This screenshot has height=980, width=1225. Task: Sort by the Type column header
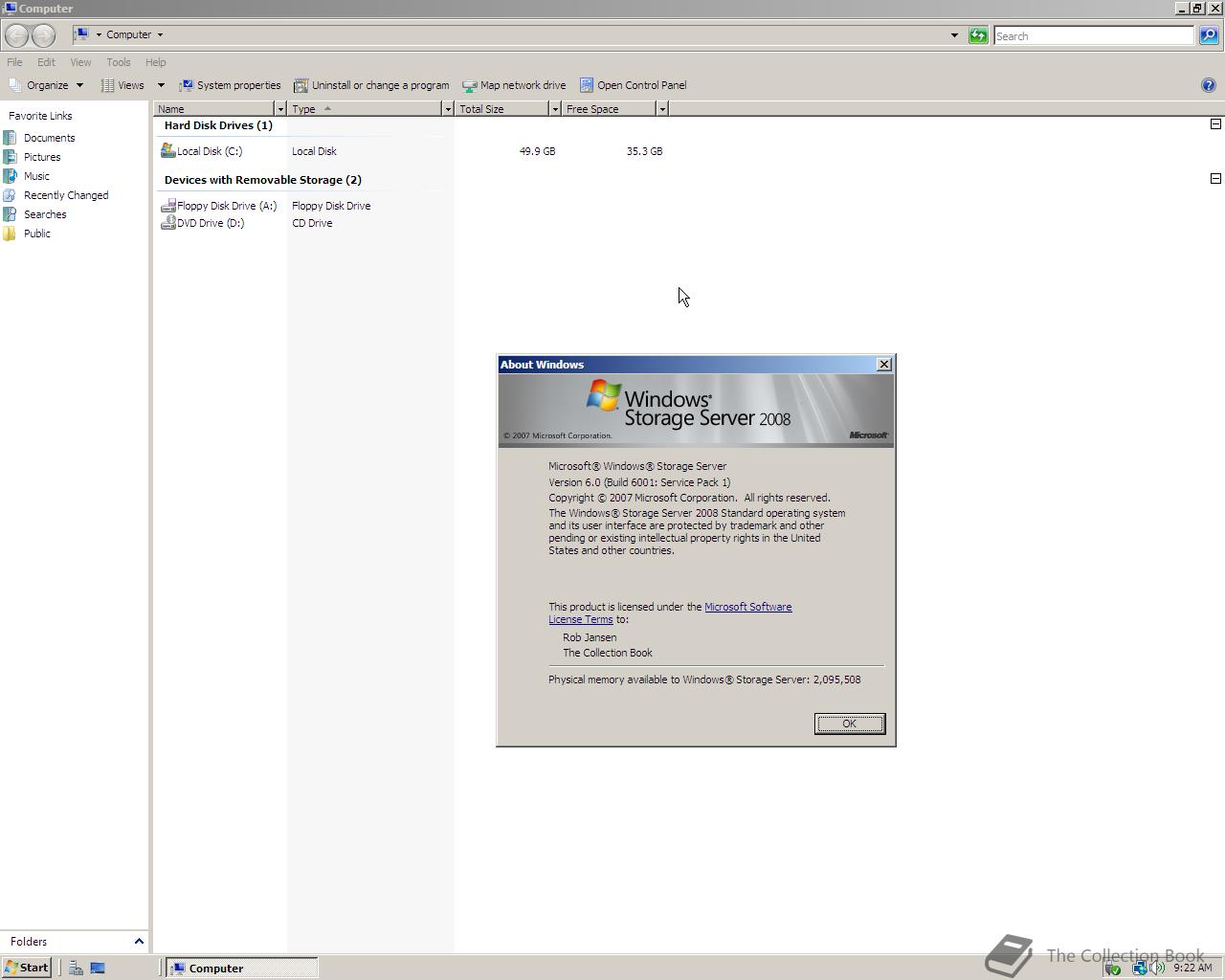pos(365,109)
